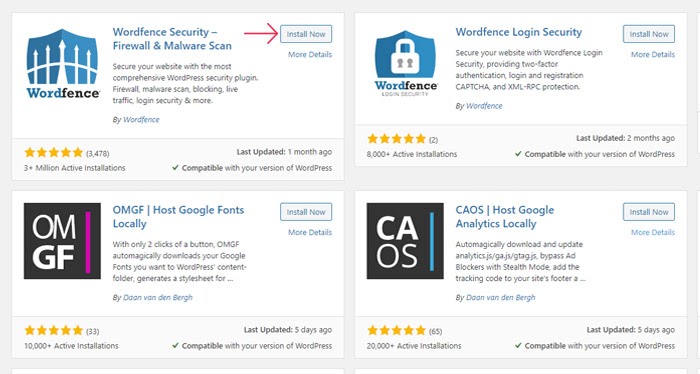Open OMGF | Host Google Fonts Locally title
Viewport: 700px width, 374px height.
tap(178, 217)
